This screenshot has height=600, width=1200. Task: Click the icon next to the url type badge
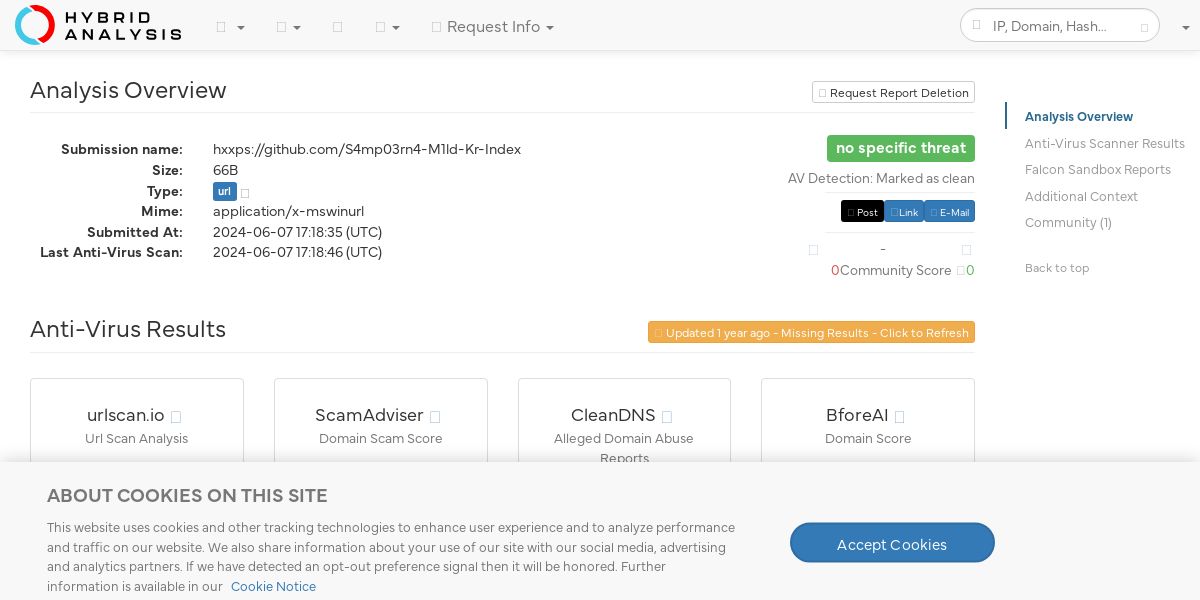click(x=245, y=193)
